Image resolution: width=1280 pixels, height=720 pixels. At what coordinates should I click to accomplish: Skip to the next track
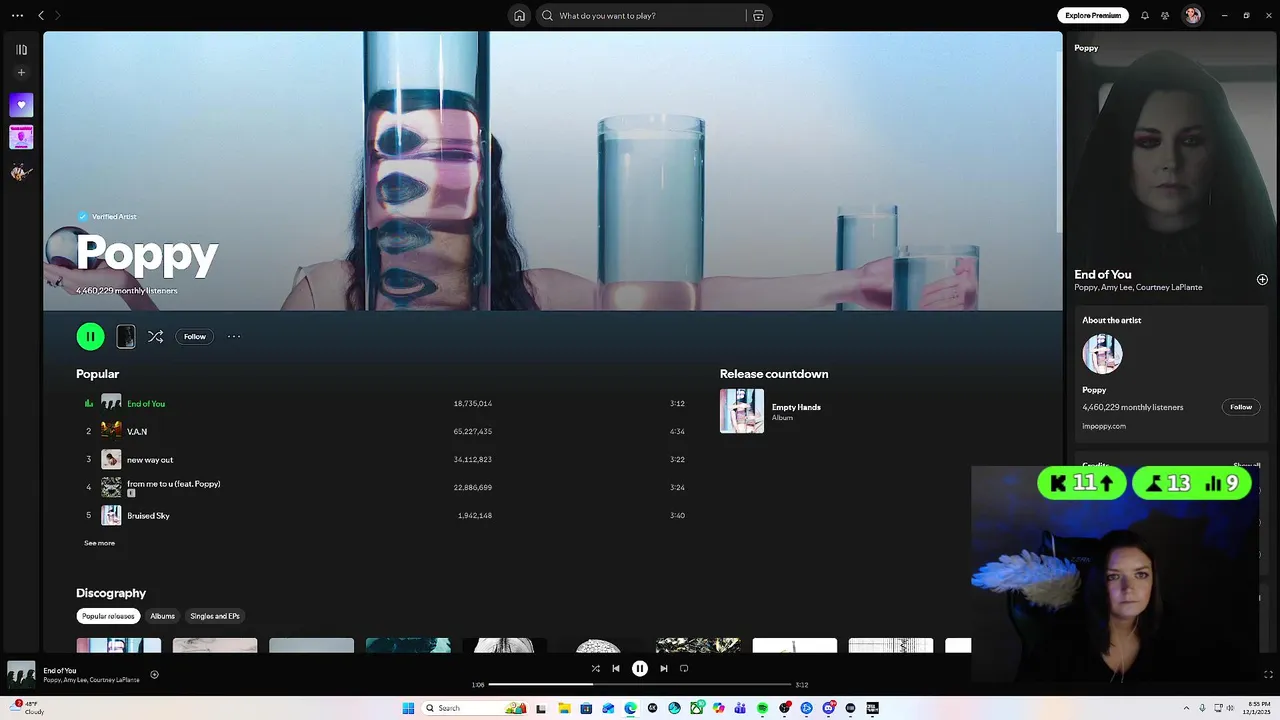tap(663, 668)
